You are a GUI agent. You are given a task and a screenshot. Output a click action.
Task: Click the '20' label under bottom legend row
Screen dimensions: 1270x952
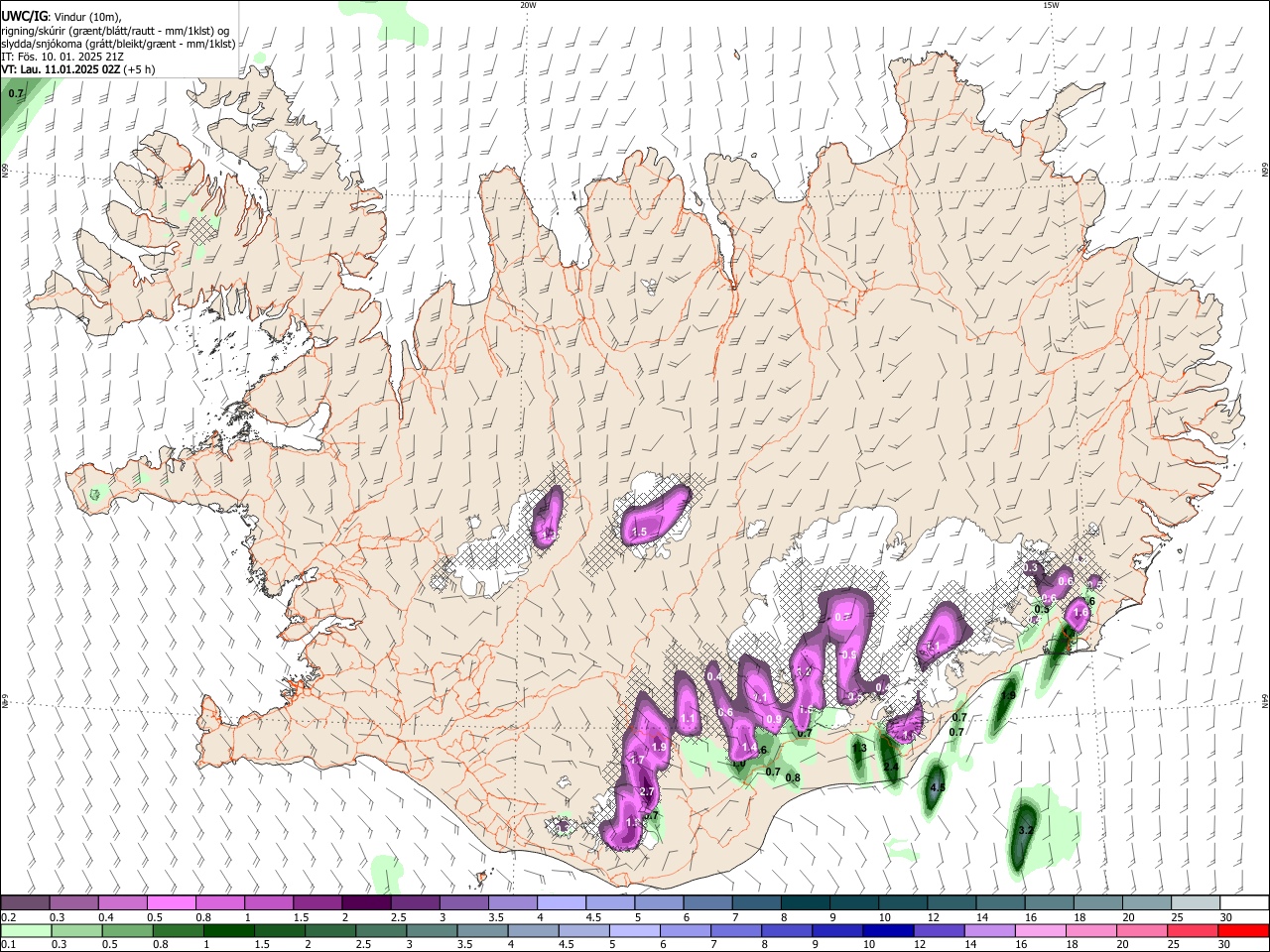tap(1124, 945)
